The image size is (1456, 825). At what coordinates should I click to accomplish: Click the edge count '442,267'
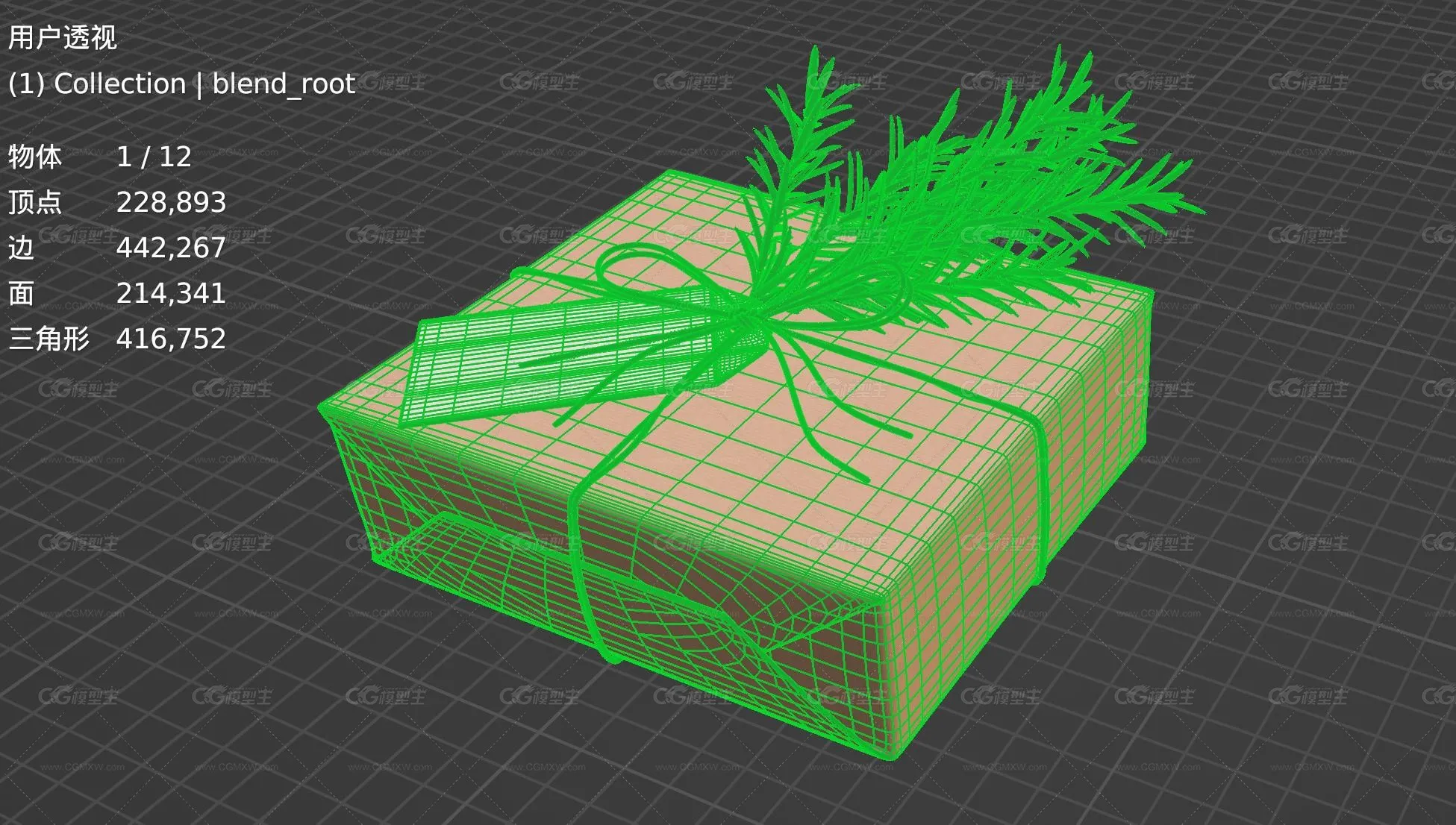tap(171, 248)
